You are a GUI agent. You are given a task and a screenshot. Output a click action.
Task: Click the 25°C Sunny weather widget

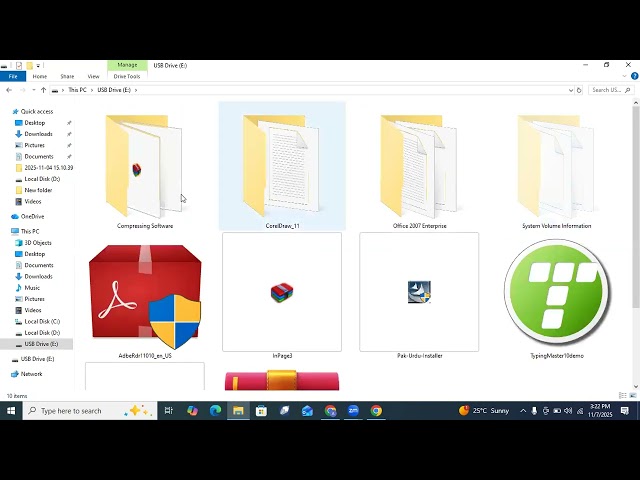point(484,411)
